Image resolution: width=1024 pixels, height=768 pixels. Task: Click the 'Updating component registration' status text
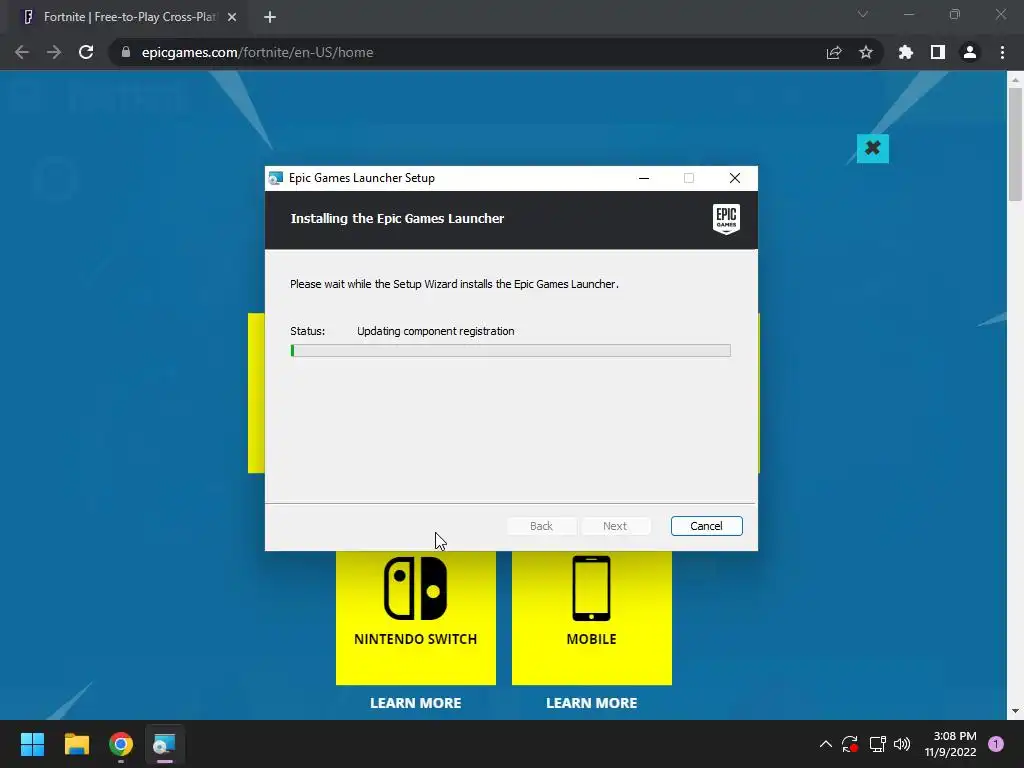tap(436, 331)
